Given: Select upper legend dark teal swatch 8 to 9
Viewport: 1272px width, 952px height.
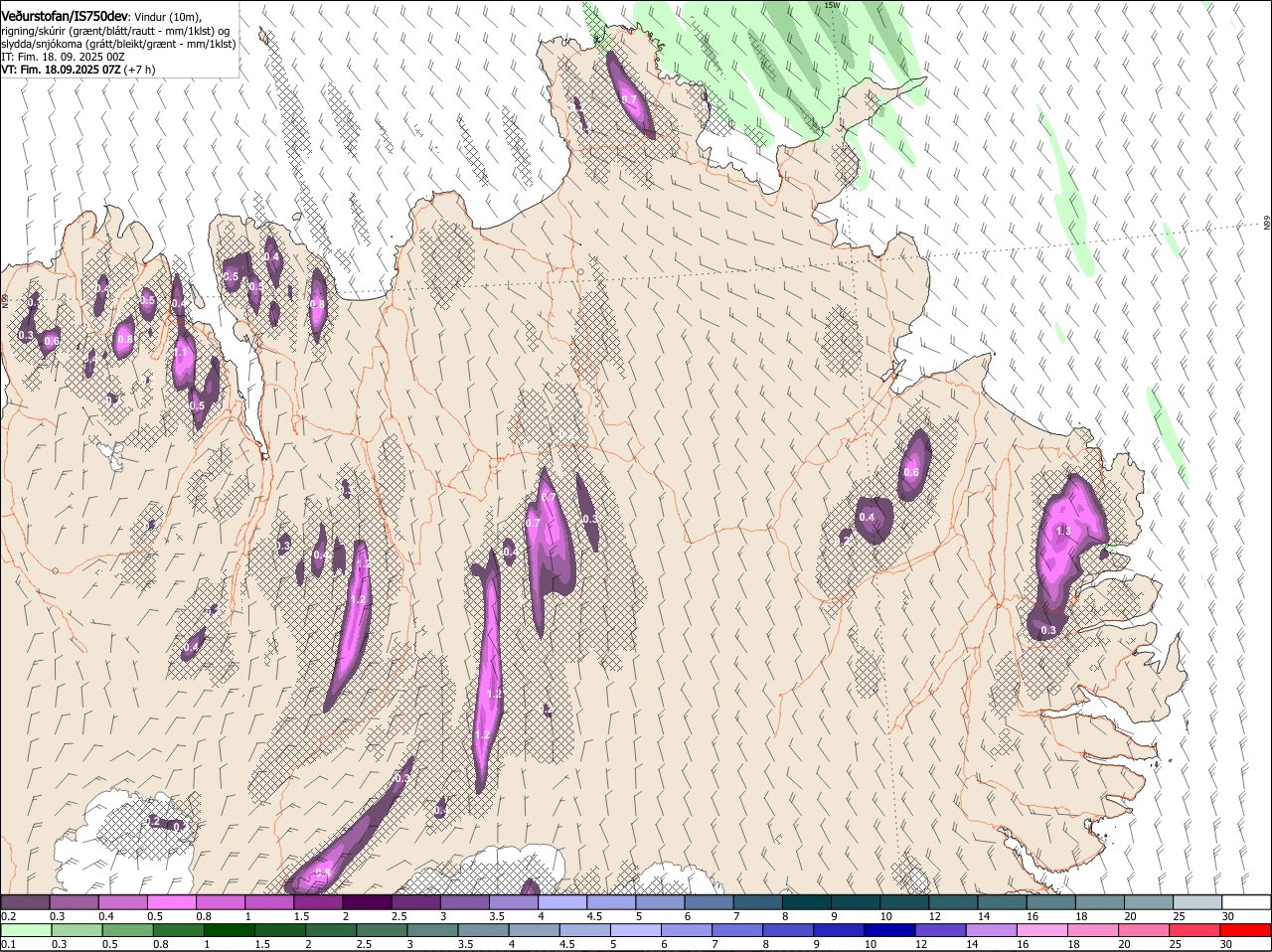Looking at the screenshot, I should point(807,902).
